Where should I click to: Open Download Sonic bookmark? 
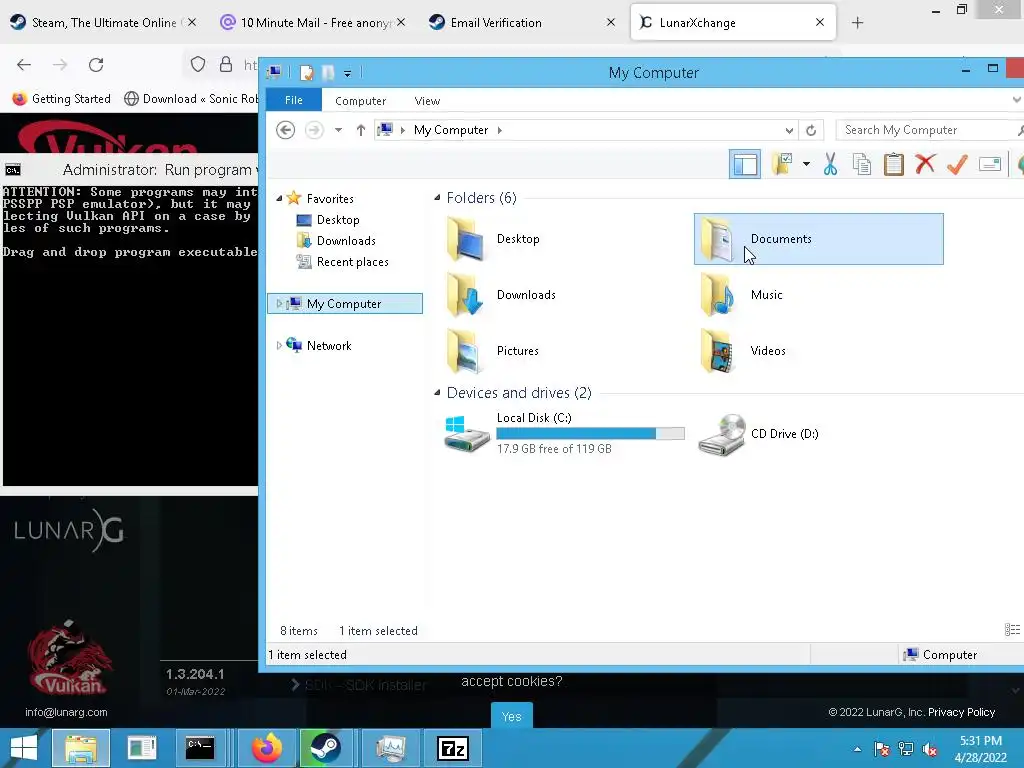click(191, 99)
